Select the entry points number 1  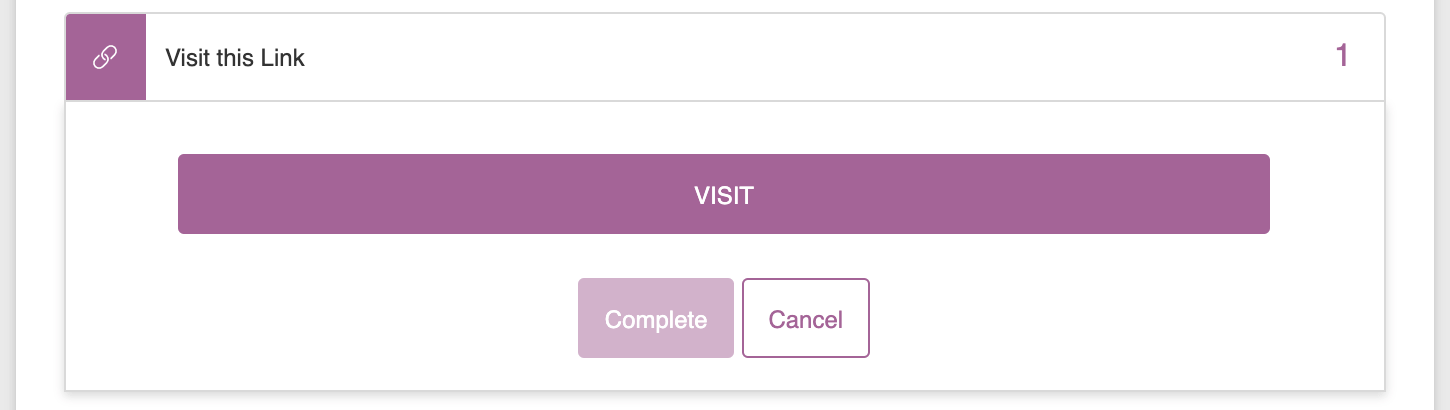pos(1343,56)
